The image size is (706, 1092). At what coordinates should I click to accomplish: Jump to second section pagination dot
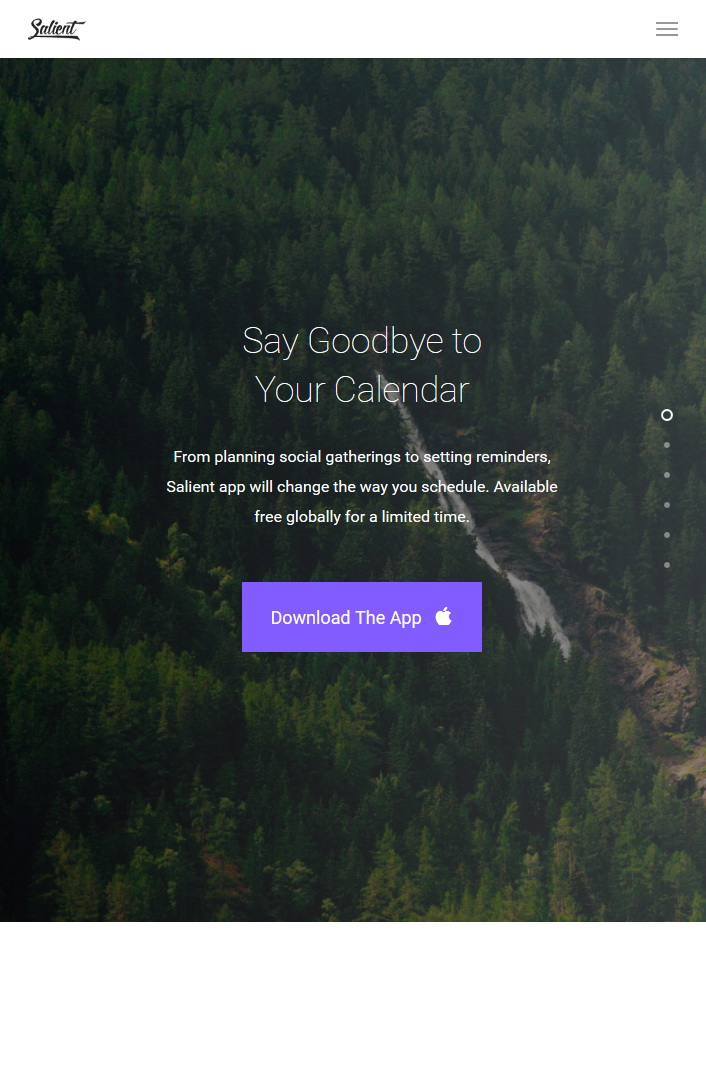(x=666, y=445)
